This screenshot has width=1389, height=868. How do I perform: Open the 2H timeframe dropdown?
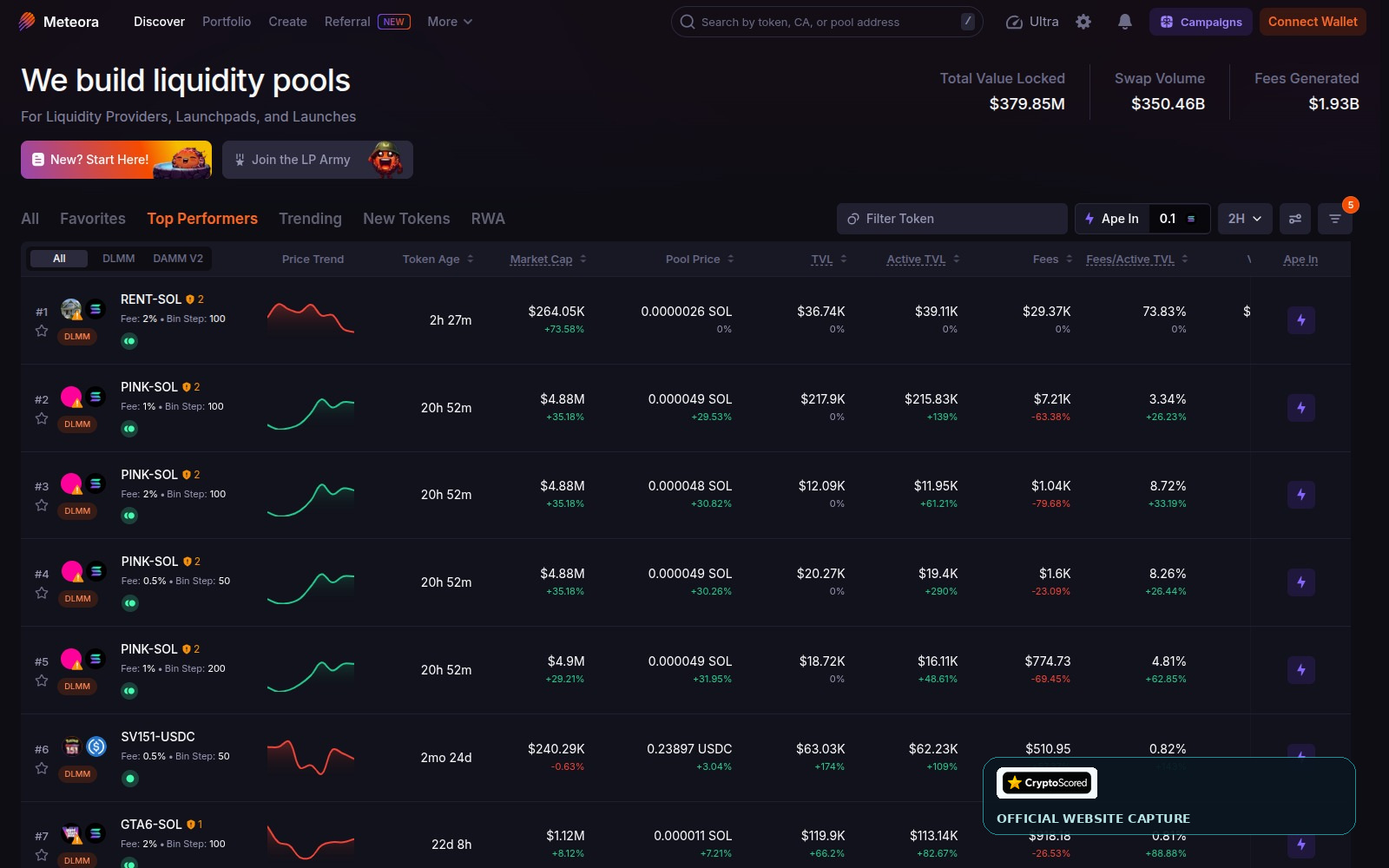pos(1245,219)
